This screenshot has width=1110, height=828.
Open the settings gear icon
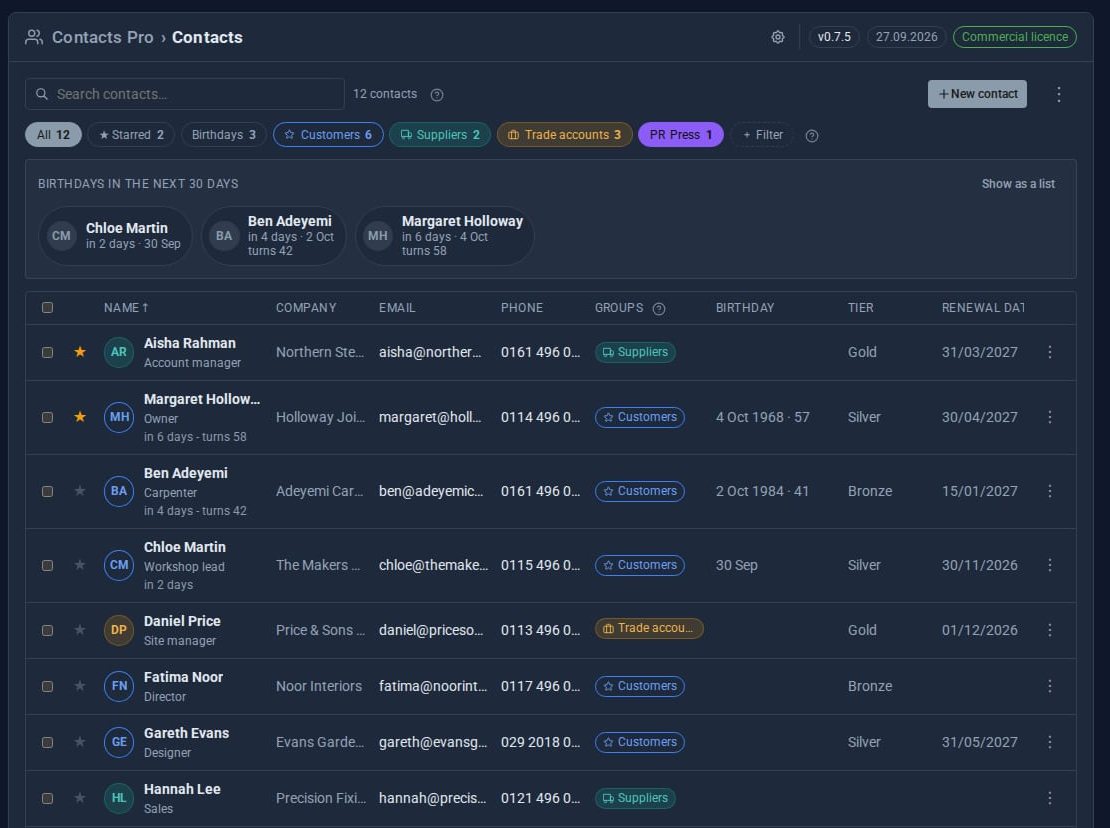(777, 37)
